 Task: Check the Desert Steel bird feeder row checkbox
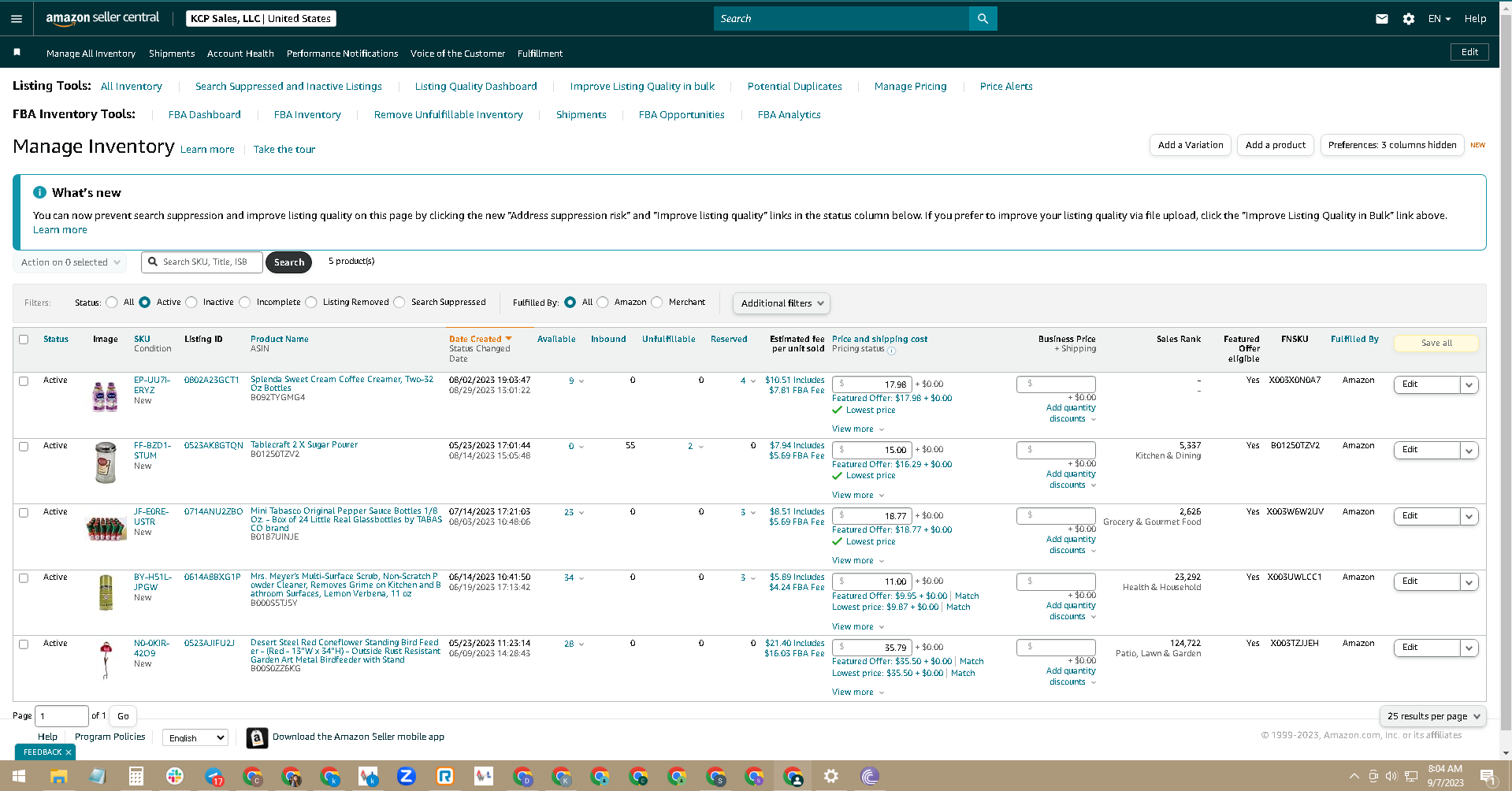click(24, 644)
